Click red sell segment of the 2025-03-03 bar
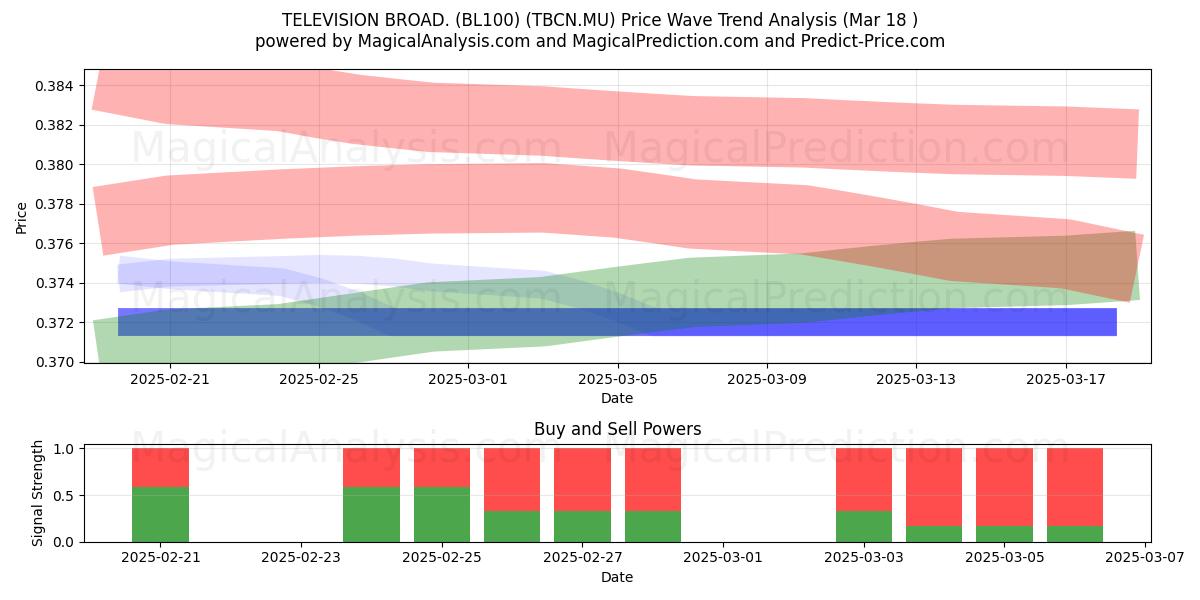The height and width of the screenshot is (600, 1200). pyautogui.click(x=863, y=479)
